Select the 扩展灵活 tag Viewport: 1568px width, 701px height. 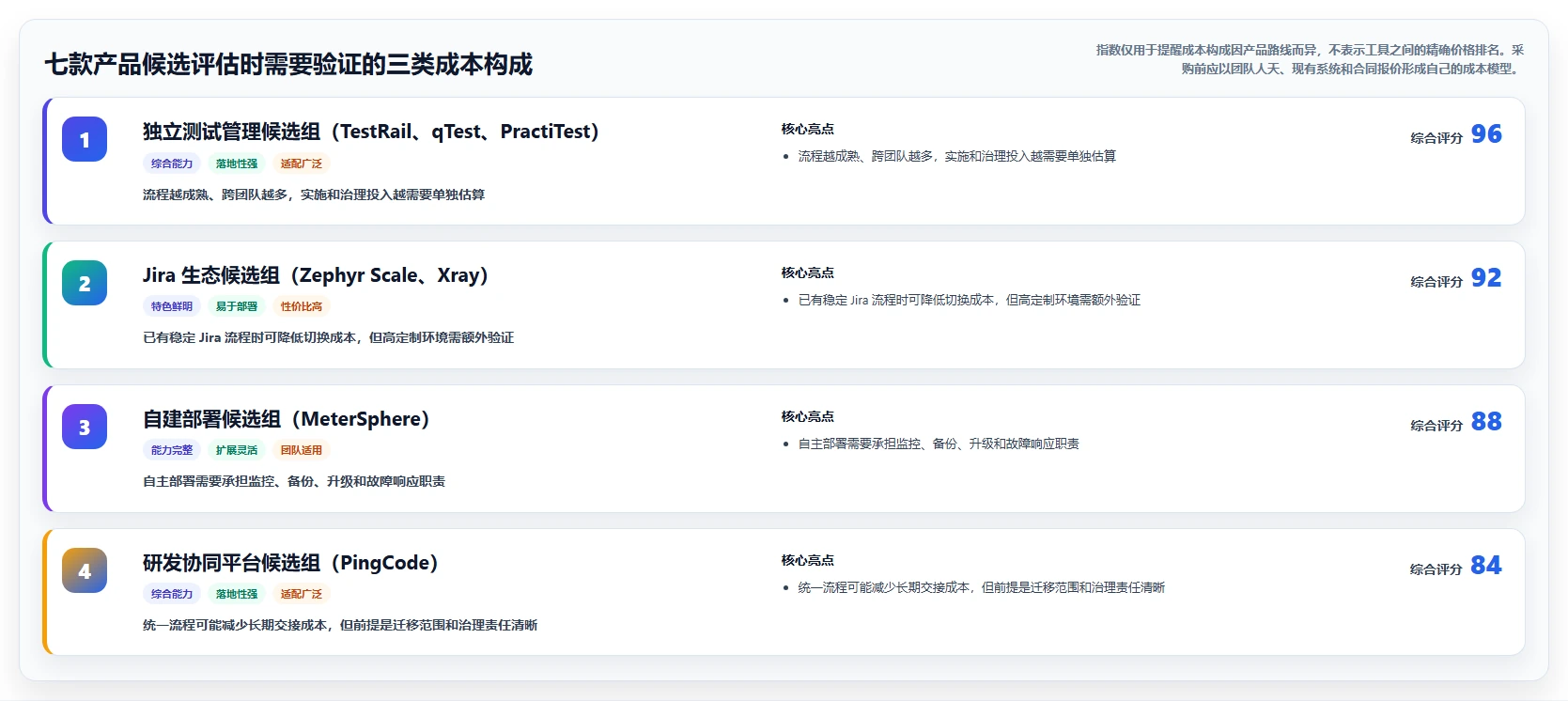coord(237,450)
